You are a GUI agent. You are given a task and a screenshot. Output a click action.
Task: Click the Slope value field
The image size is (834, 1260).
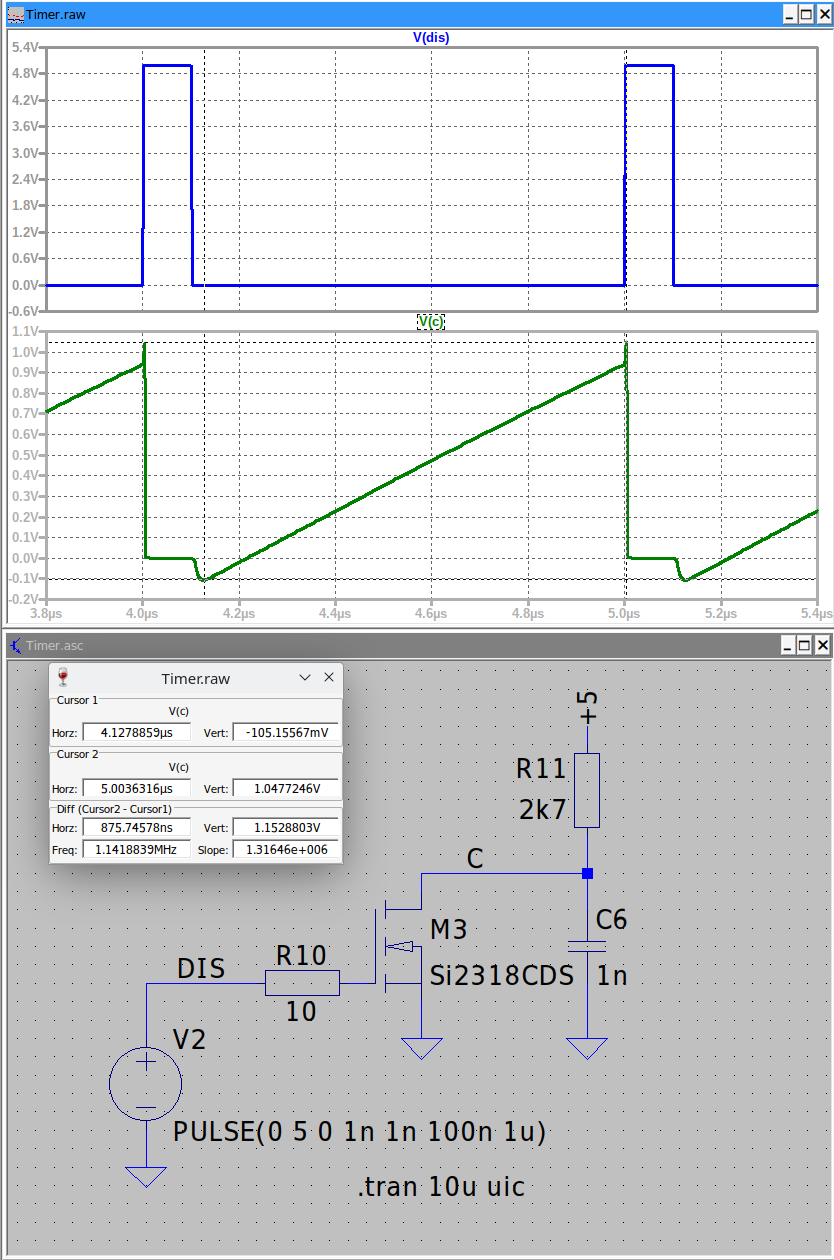(285, 850)
